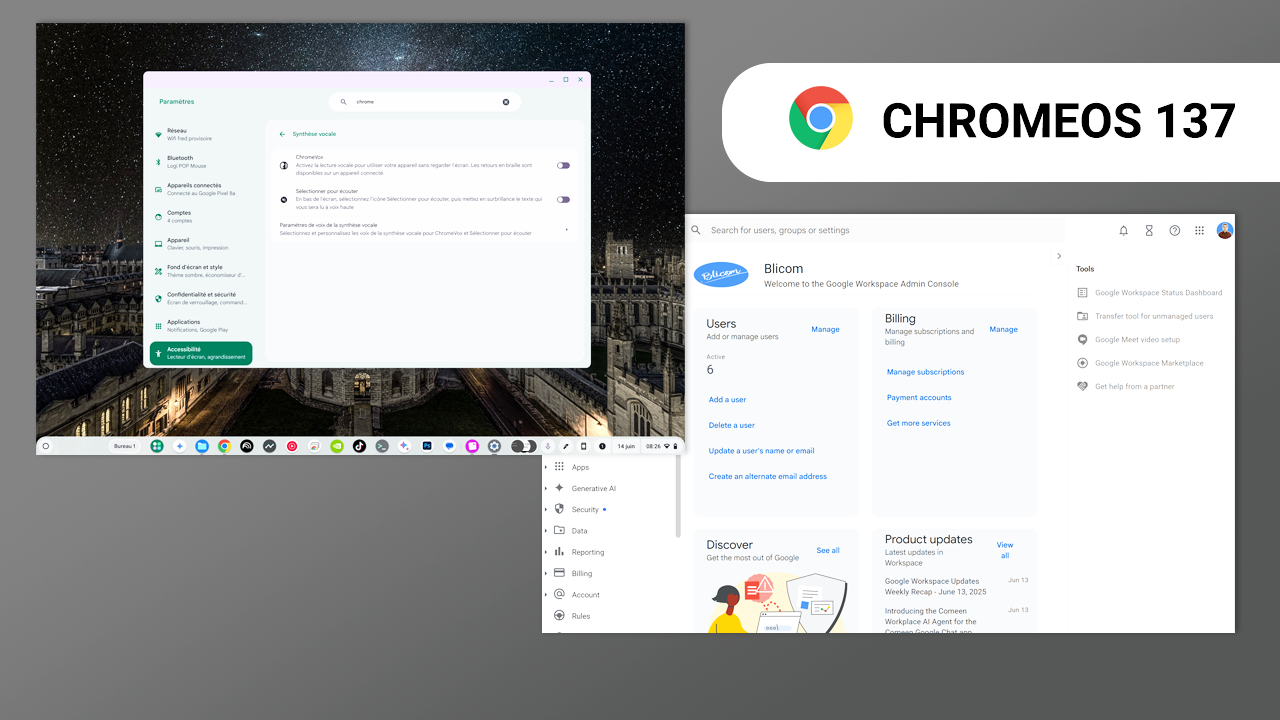Open the Payment accounts link
Screen dimensions: 1280x720
pyautogui.click(x=919, y=398)
